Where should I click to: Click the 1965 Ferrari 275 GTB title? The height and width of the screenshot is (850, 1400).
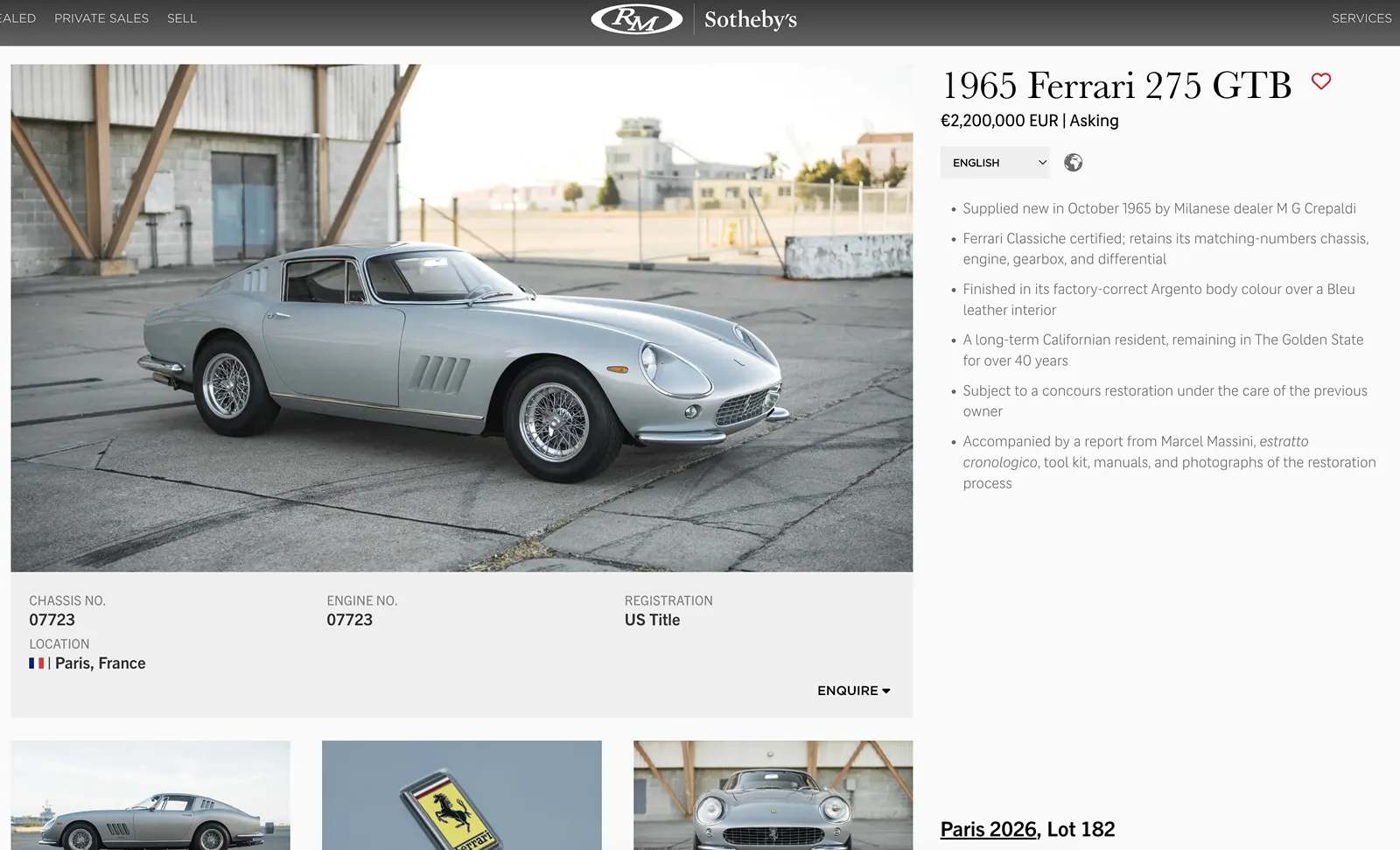coord(1116,86)
